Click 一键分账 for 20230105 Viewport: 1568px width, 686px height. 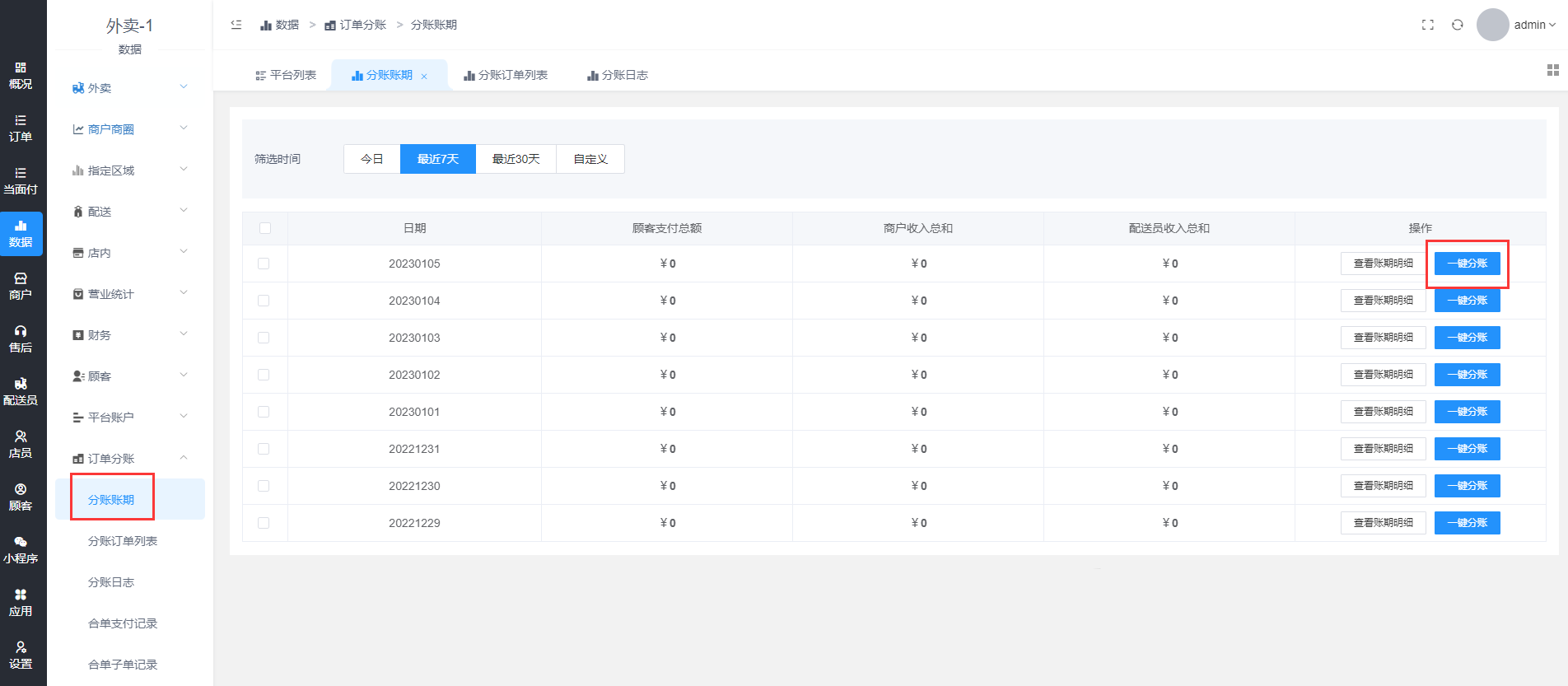point(1468,264)
